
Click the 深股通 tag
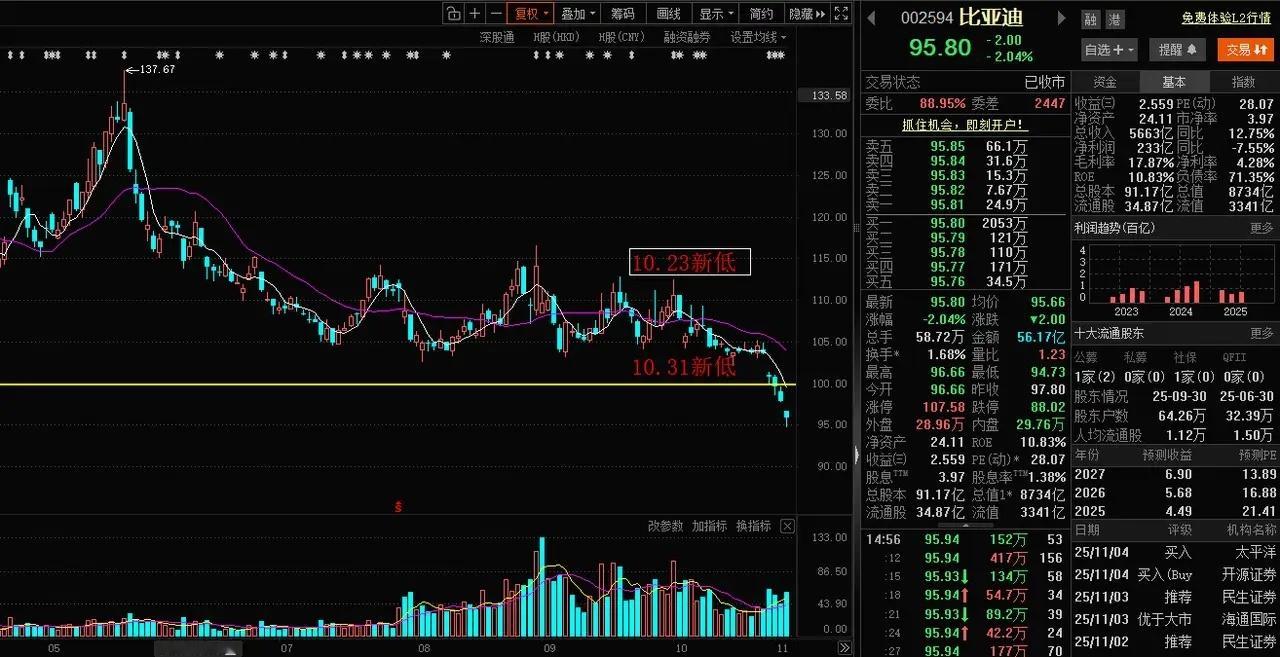(x=497, y=37)
